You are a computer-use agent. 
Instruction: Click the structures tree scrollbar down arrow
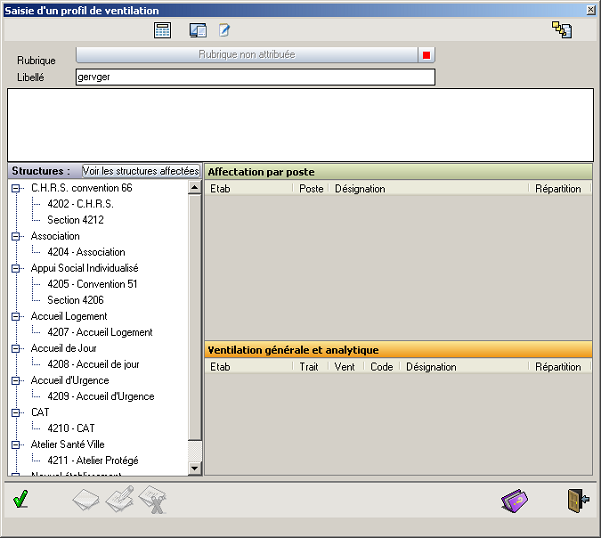(195, 467)
